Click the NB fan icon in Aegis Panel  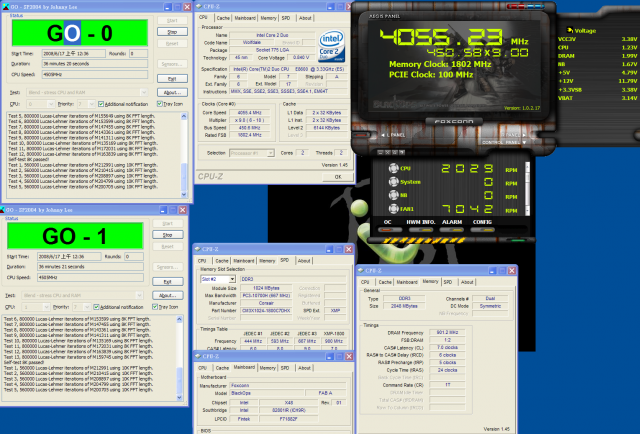click(x=393, y=195)
